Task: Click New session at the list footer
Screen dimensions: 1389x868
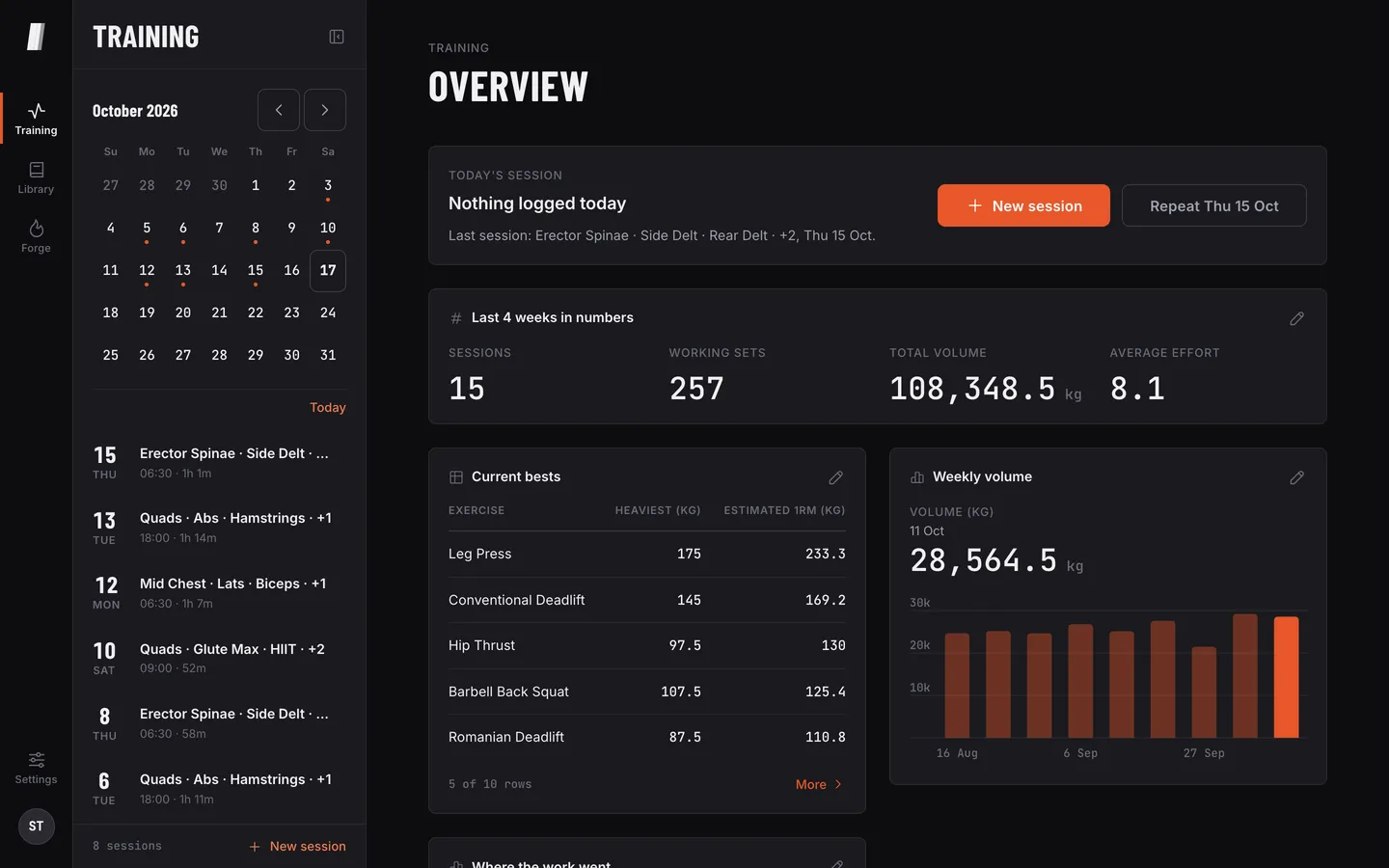Action: coord(297,846)
